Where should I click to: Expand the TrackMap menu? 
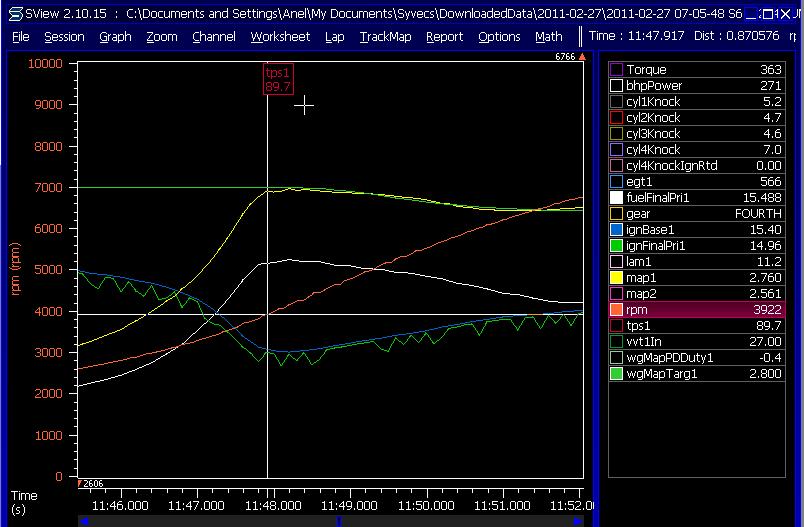coord(385,36)
